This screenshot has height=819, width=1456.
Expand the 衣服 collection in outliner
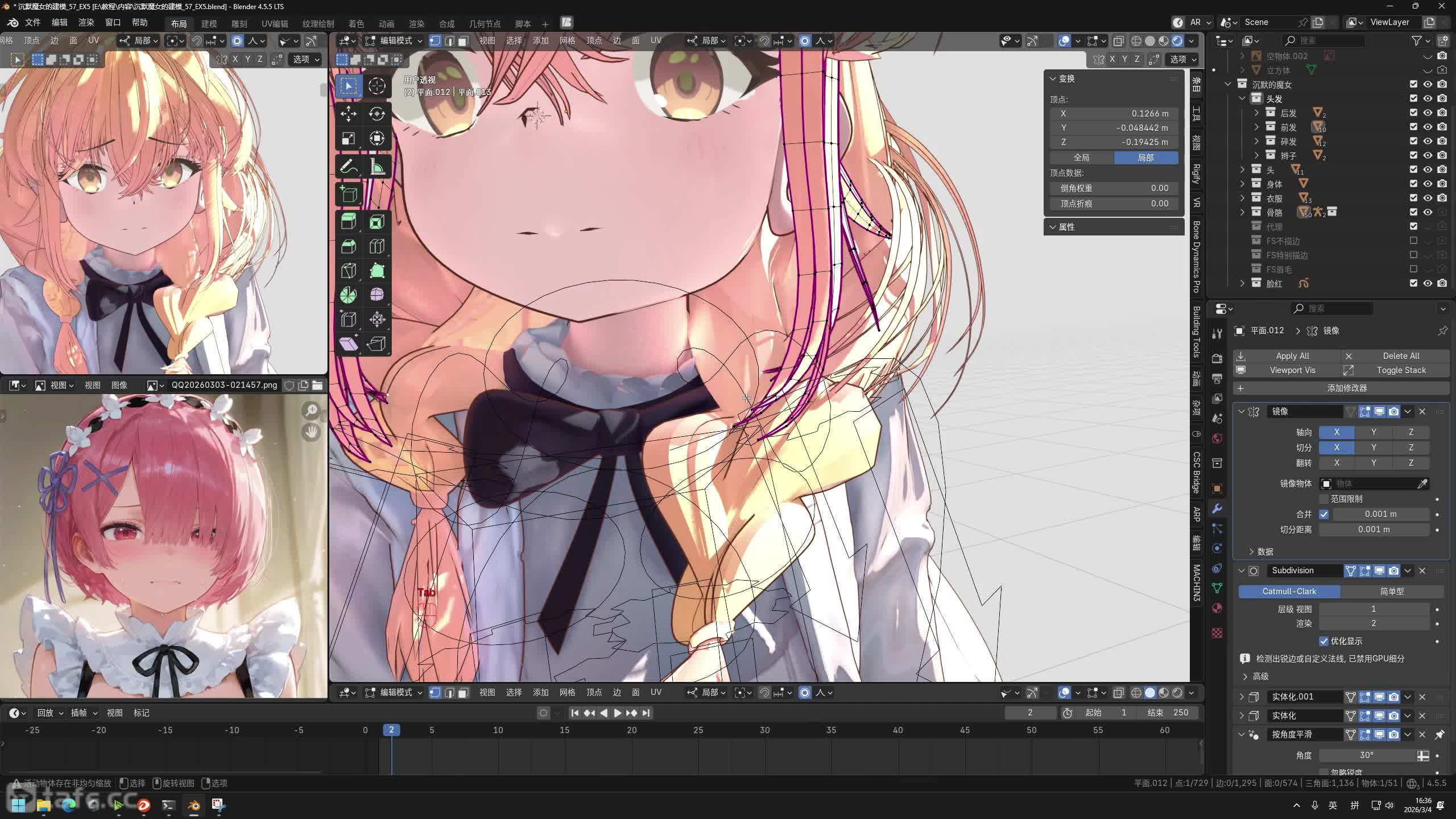[x=1242, y=198]
